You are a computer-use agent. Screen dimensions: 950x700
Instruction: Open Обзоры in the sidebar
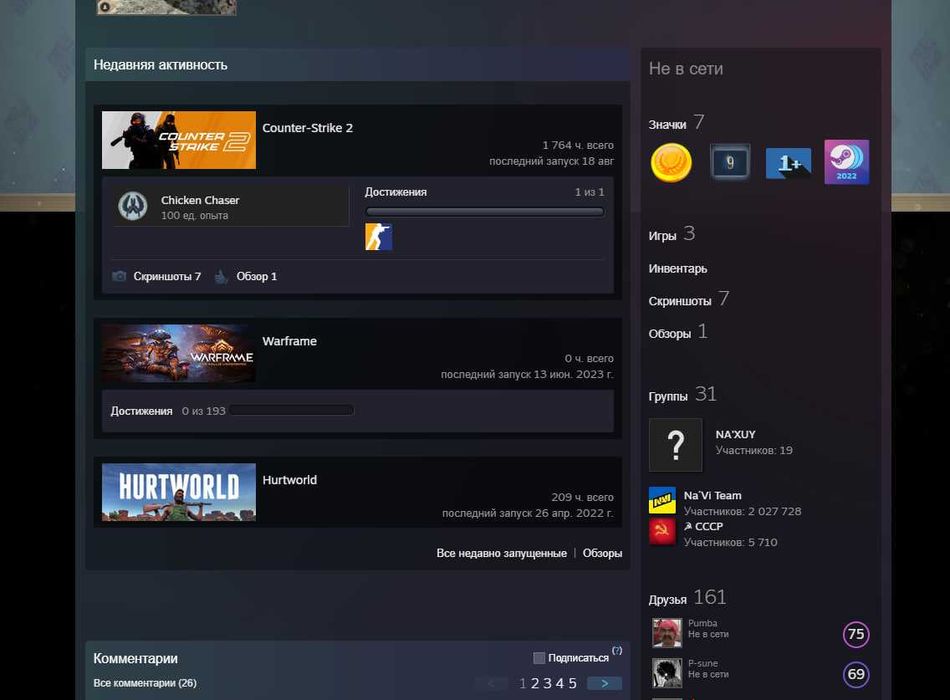click(x=669, y=334)
